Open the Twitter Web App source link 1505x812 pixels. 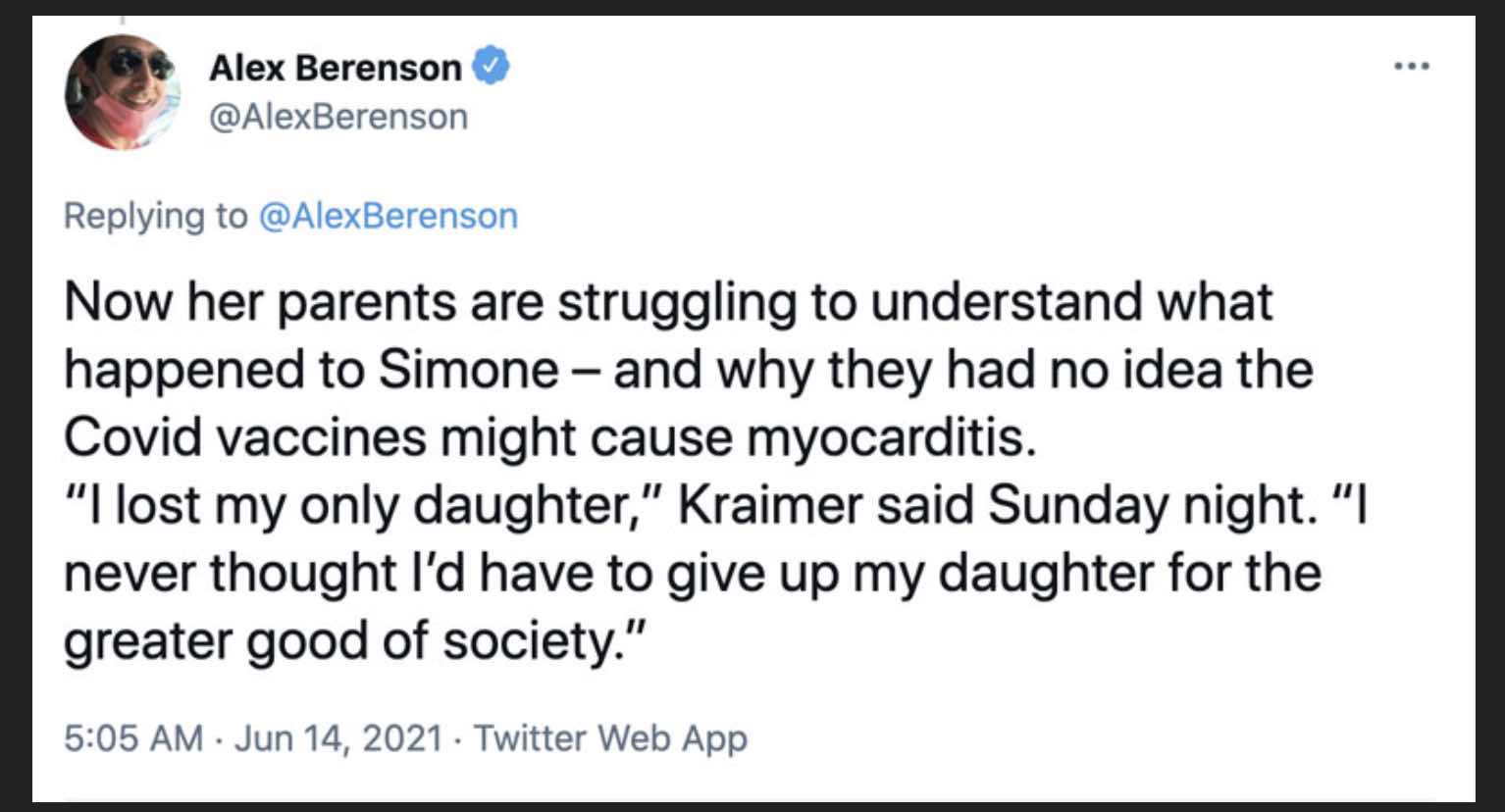610,737
